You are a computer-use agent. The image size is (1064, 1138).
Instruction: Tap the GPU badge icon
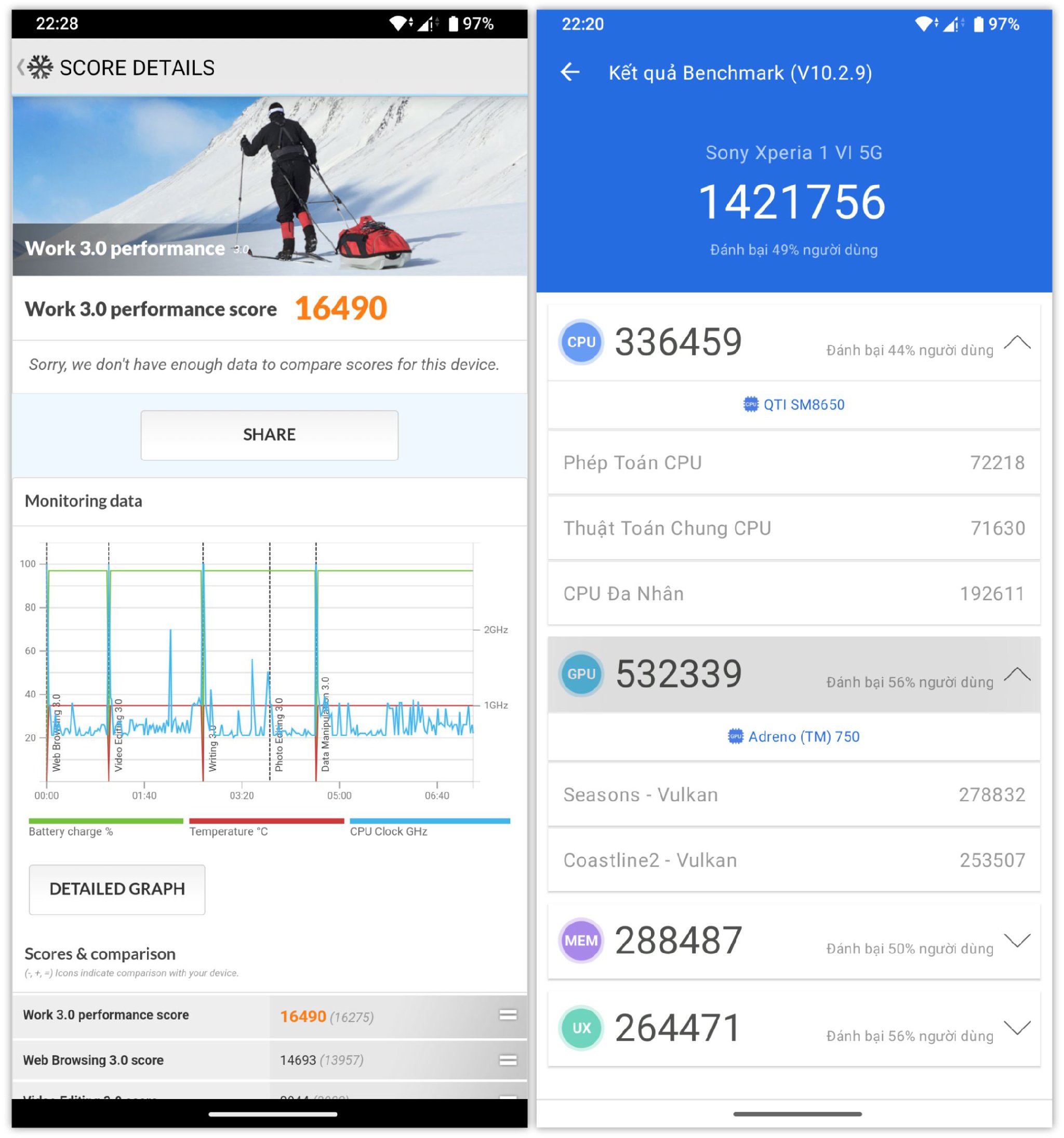[581, 674]
